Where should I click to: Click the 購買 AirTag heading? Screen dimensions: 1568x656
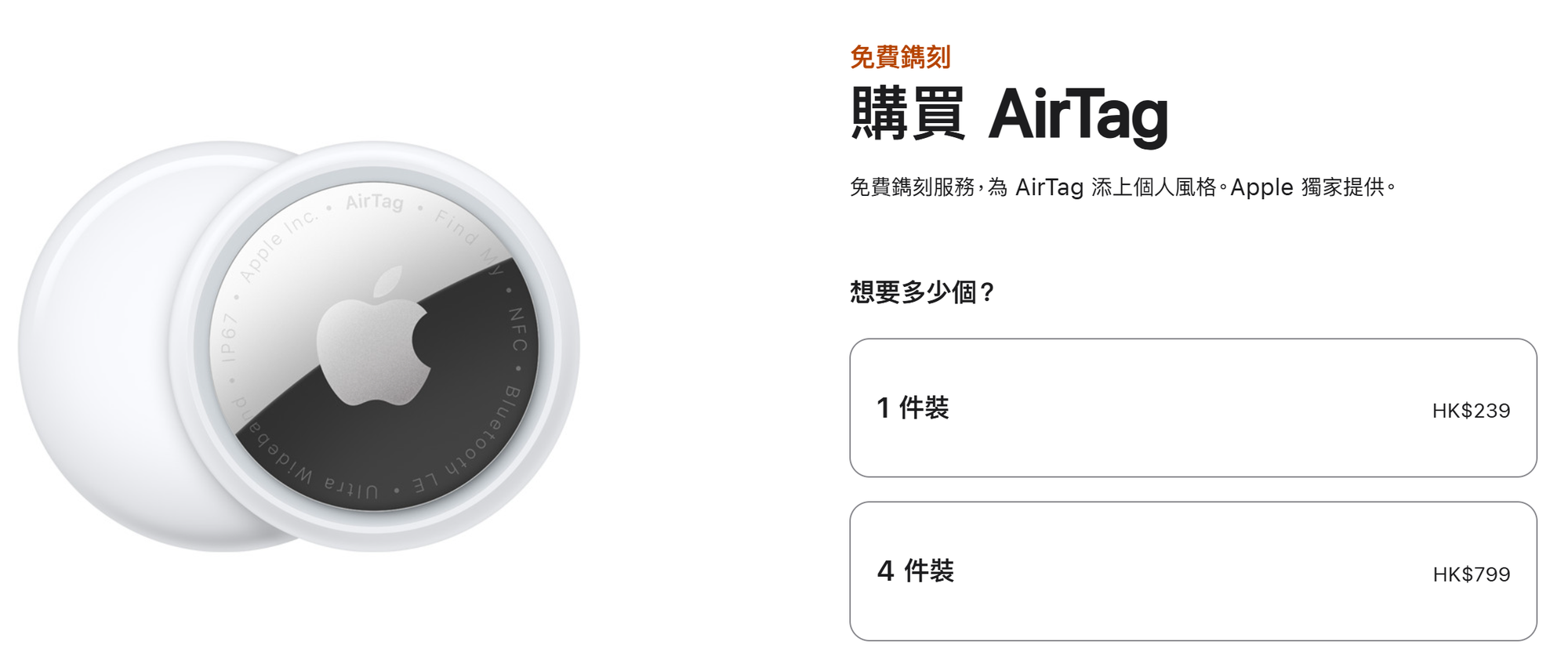point(1009,114)
